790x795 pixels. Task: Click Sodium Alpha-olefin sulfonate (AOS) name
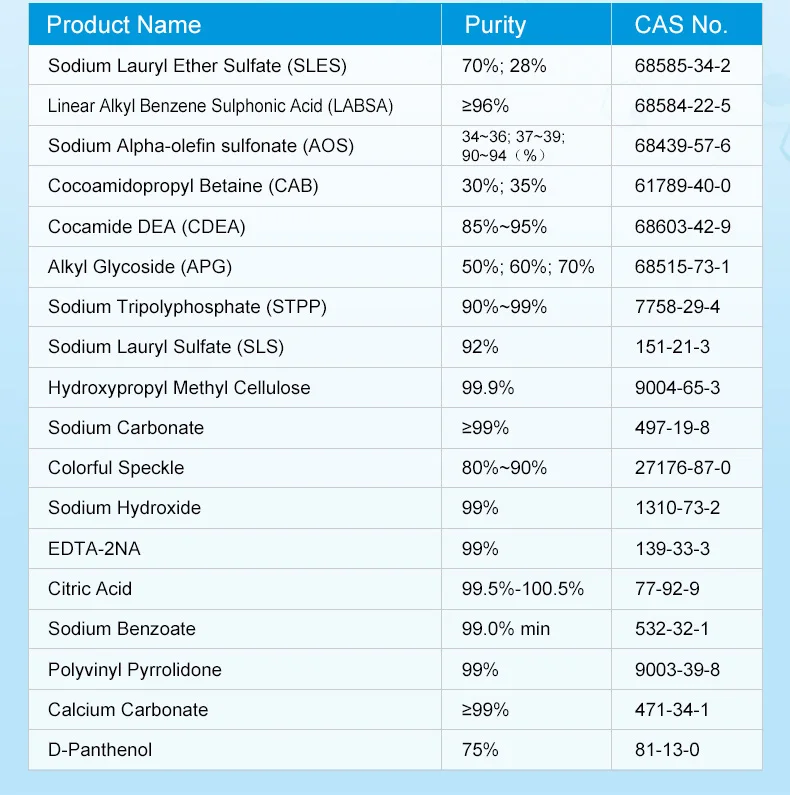pos(201,146)
